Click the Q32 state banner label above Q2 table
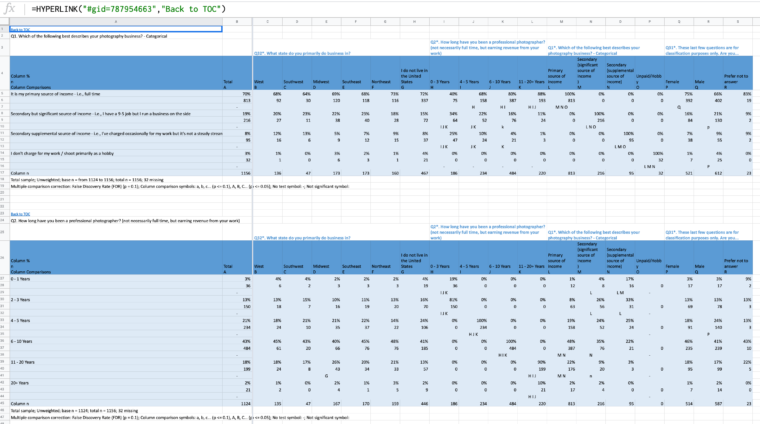The width and height of the screenshot is (760, 424). 301,238
